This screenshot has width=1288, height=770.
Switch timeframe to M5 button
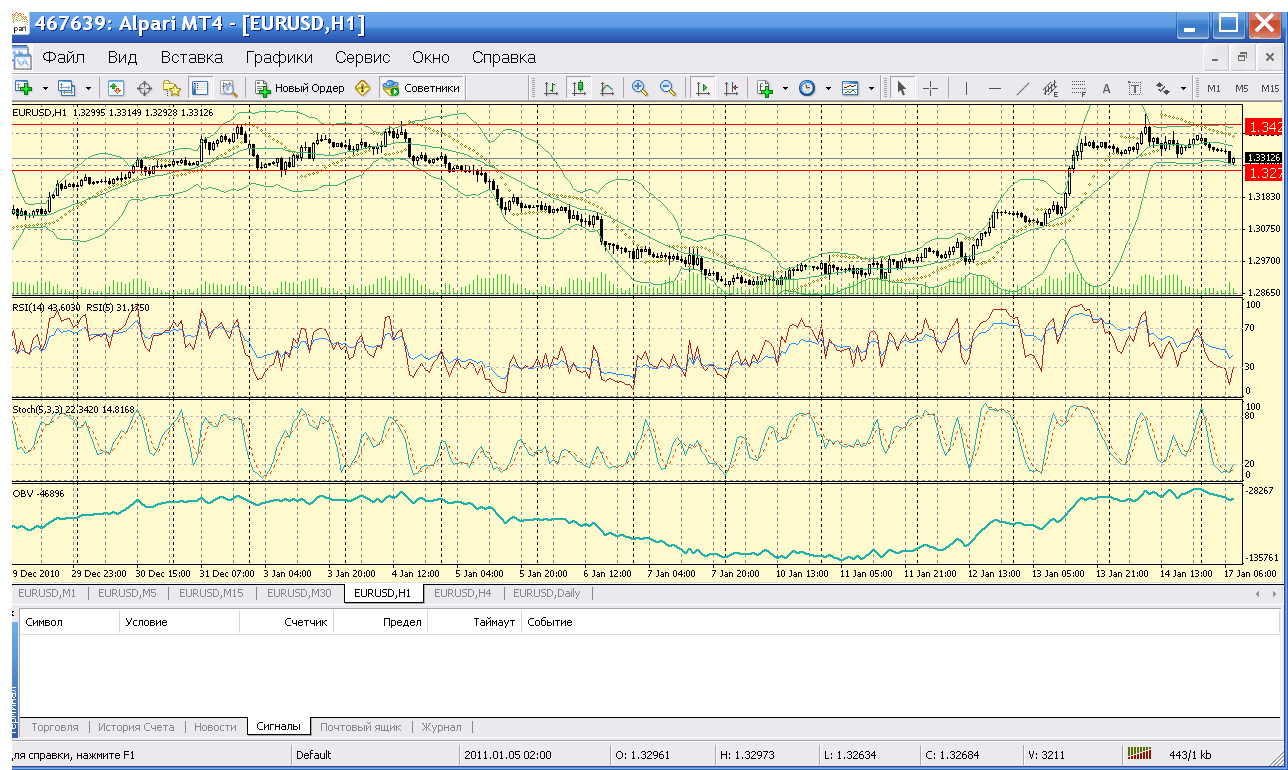click(x=1241, y=88)
